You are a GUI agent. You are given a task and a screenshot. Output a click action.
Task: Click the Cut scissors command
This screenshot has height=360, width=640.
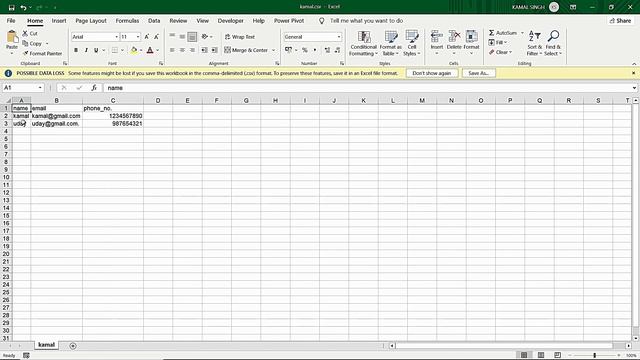(x=30, y=33)
